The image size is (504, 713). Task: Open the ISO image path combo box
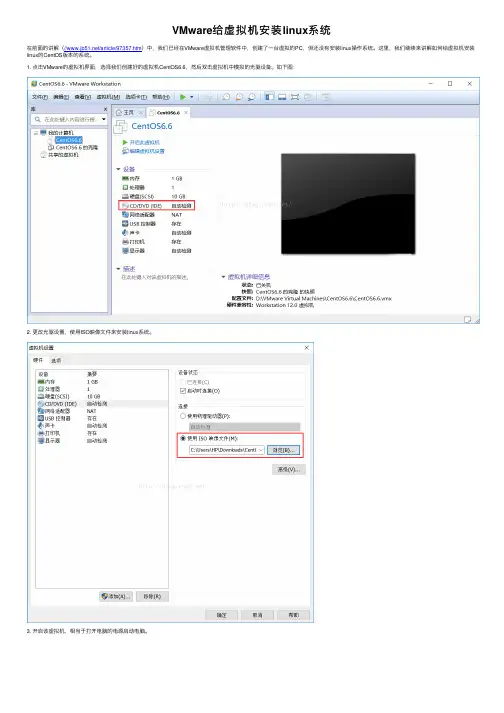click(x=227, y=450)
